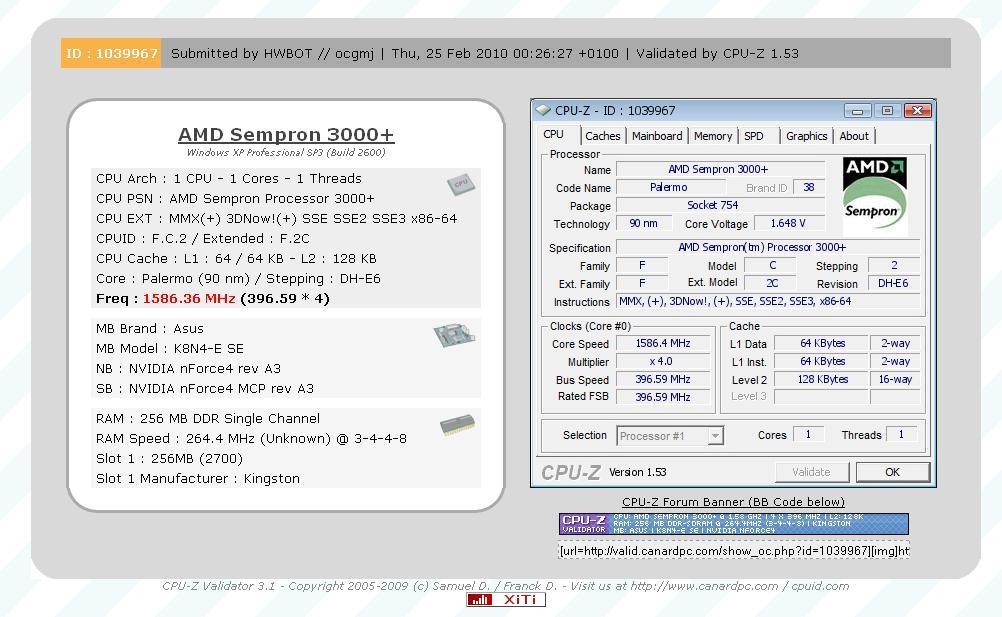Select the Graphics tab

coord(806,136)
